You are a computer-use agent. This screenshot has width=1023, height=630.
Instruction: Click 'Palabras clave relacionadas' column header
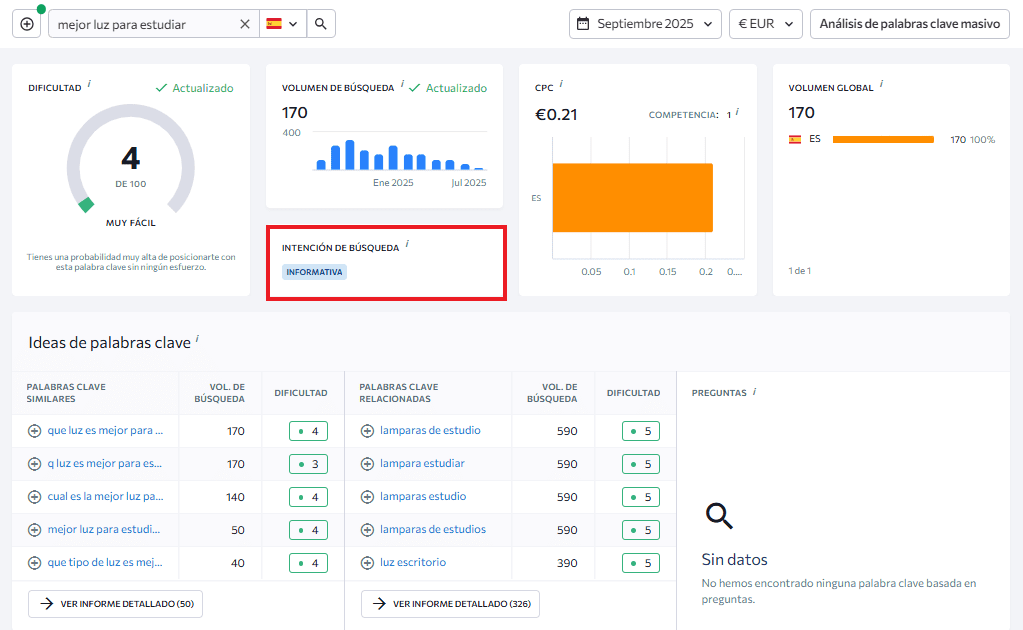coord(399,393)
